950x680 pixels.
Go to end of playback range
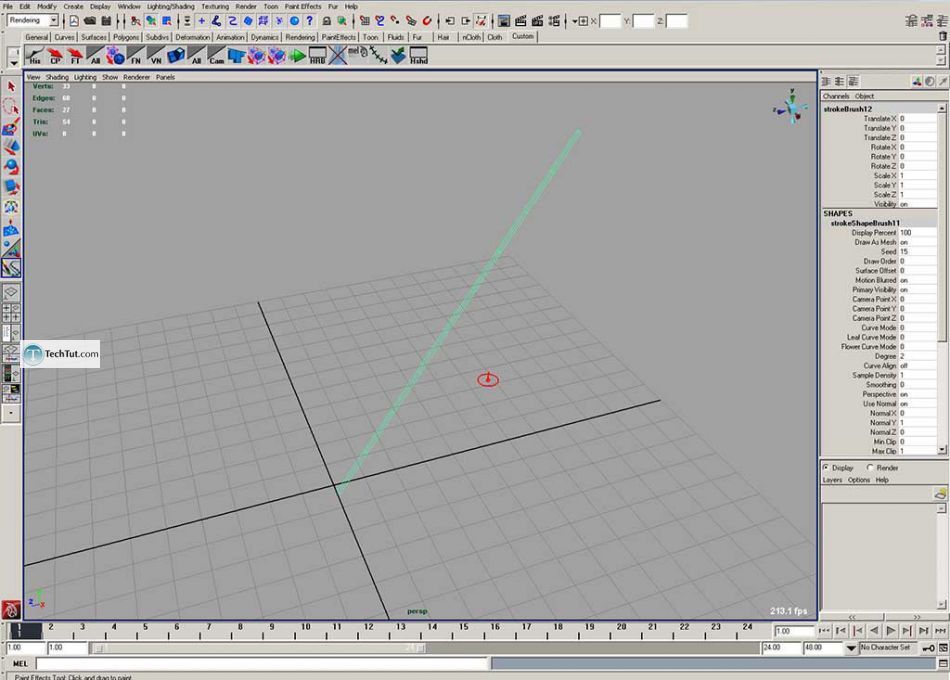(x=940, y=631)
